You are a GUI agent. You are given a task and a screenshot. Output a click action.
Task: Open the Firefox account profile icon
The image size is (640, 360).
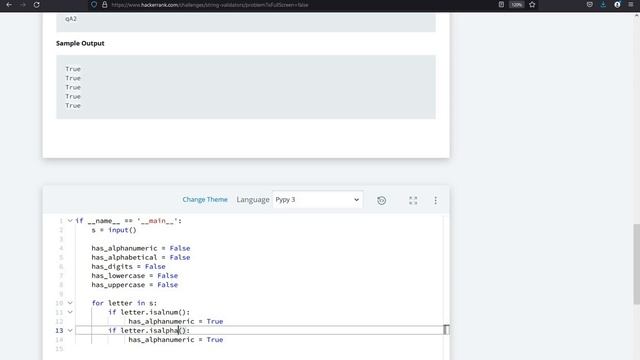click(x=617, y=4)
